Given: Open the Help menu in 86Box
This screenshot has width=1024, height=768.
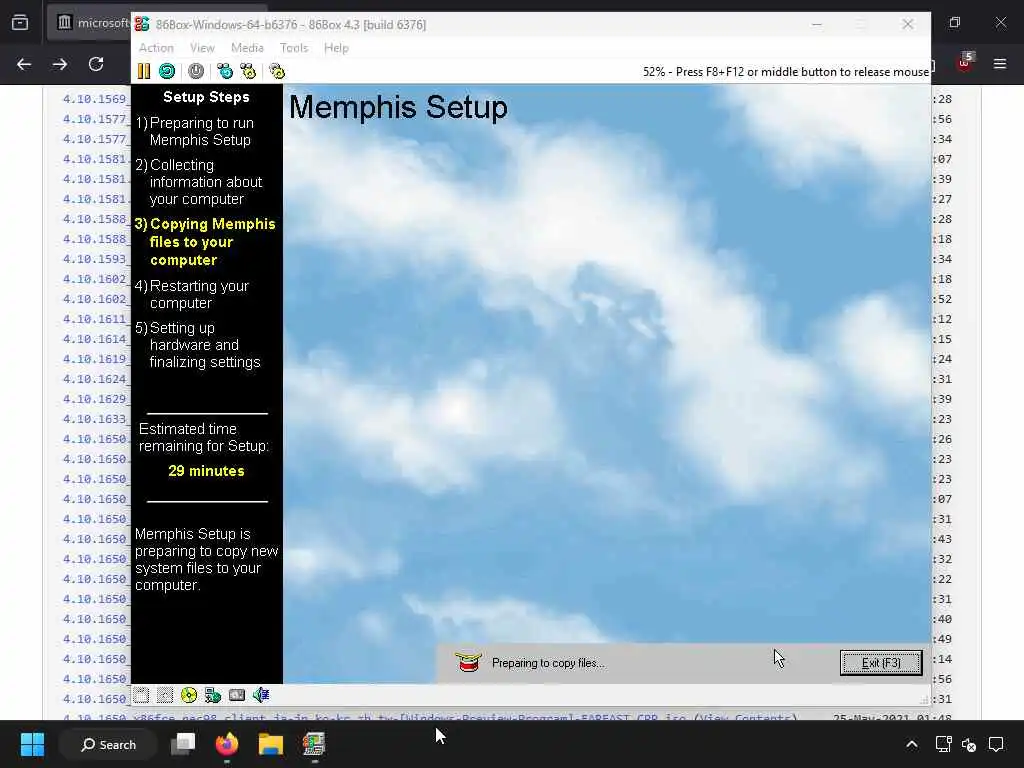Looking at the screenshot, I should (x=336, y=48).
